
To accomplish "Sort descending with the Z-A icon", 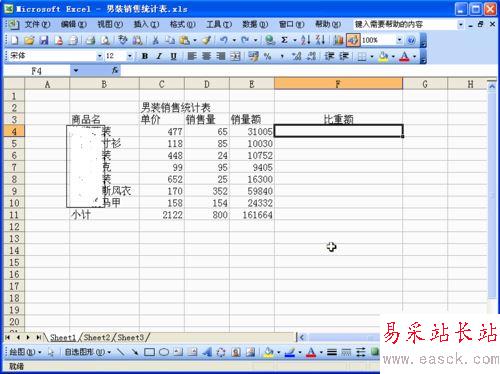I will pyautogui.click(x=320, y=40).
